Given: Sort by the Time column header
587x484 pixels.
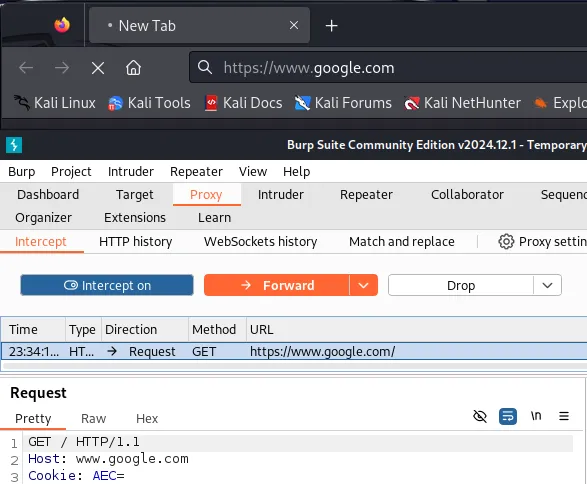Looking at the screenshot, I should 33,329.
